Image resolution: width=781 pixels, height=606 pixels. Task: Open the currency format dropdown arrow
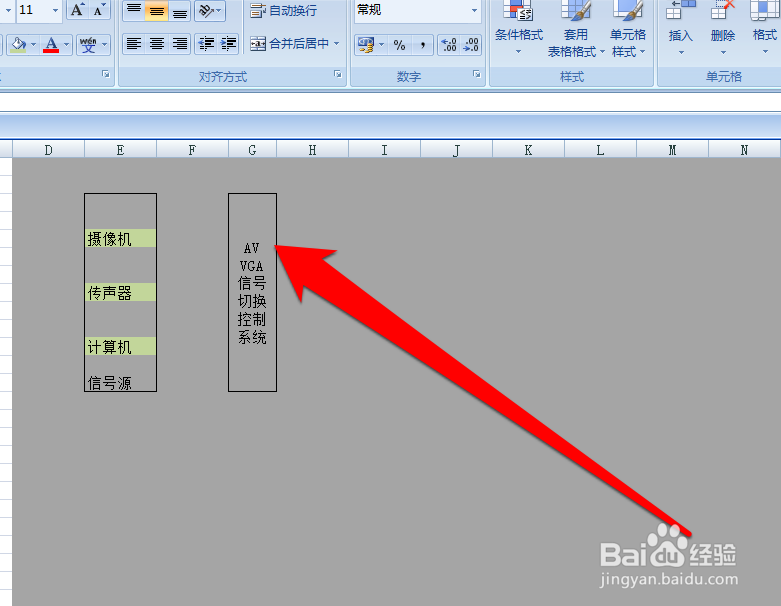(x=382, y=45)
